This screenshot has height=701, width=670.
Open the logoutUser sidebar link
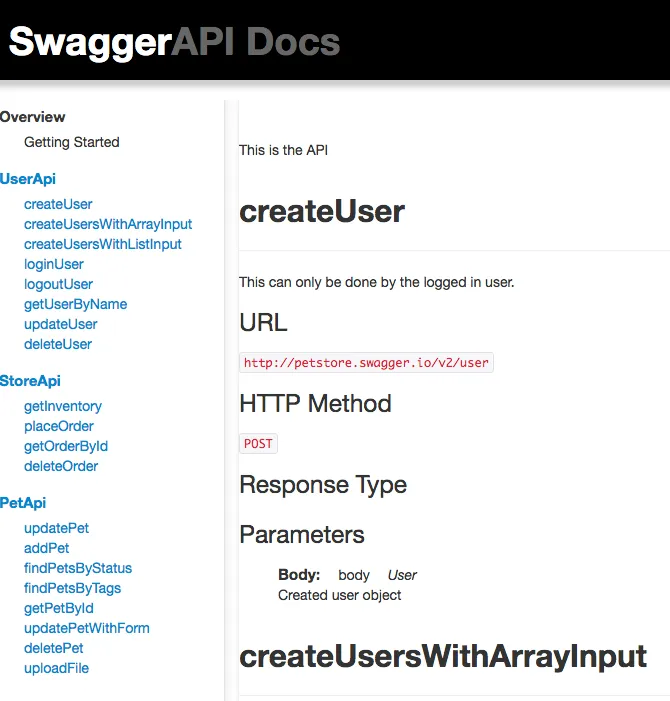[59, 284]
